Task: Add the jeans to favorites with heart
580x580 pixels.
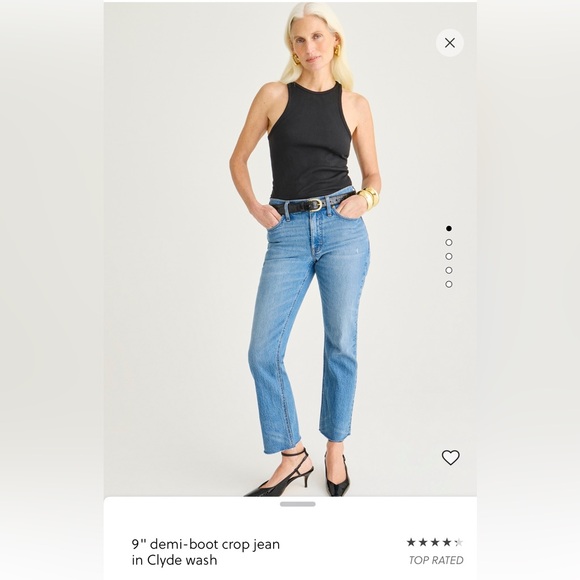Action: point(451,458)
